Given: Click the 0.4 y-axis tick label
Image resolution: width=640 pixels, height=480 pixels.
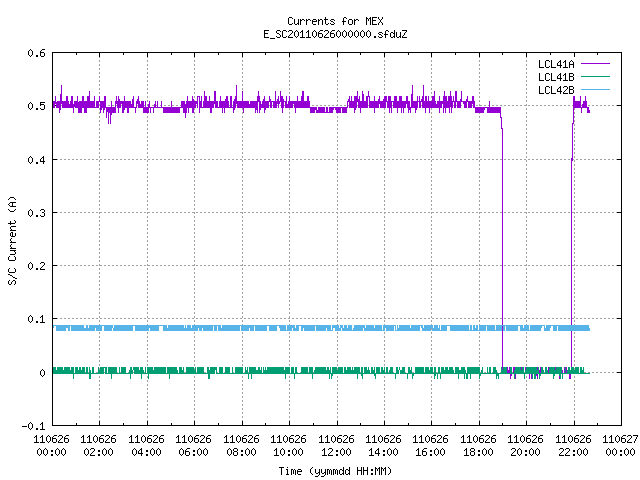Looking at the screenshot, I should pyautogui.click(x=36, y=160).
